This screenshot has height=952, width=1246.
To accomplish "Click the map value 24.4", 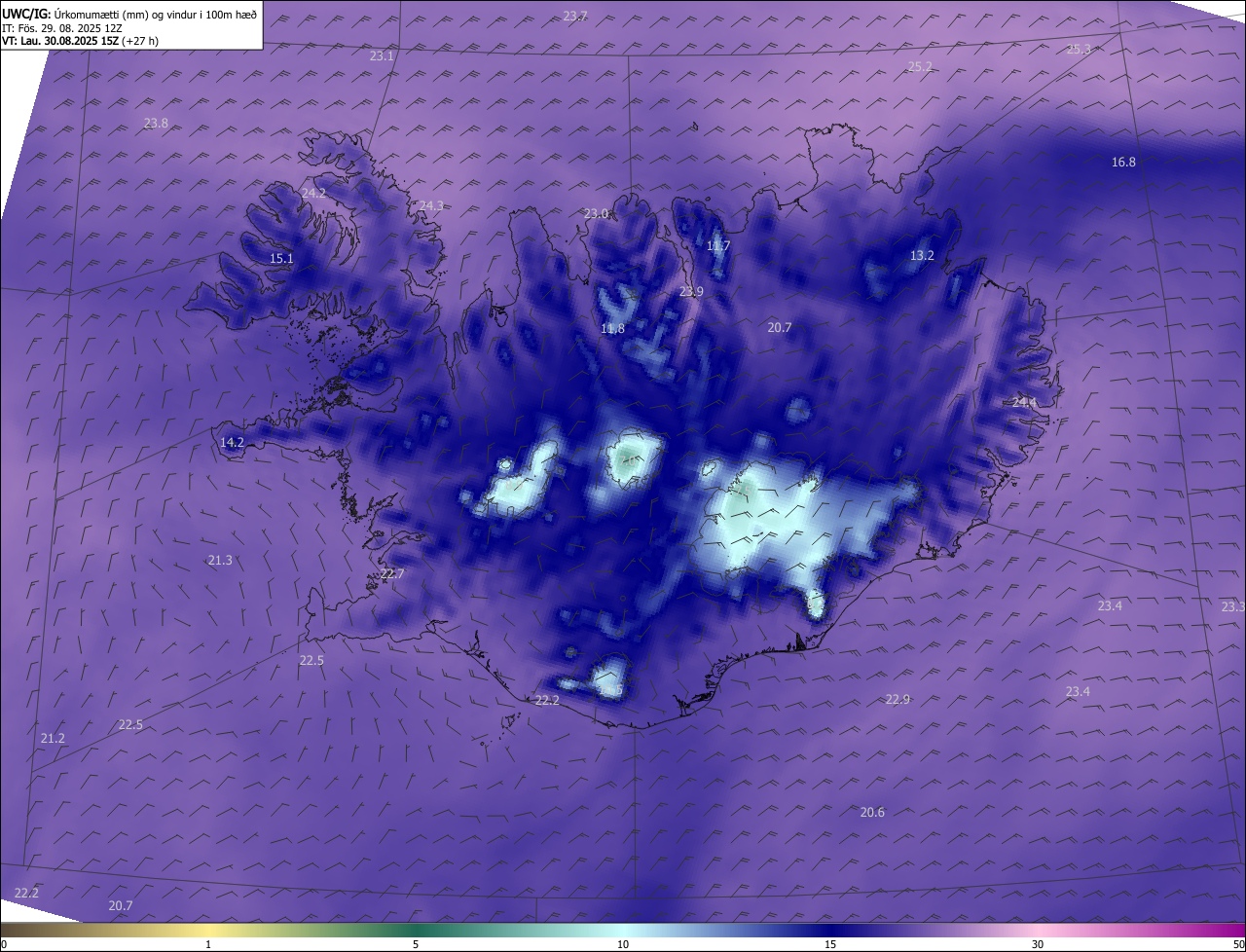I will pyautogui.click(x=1024, y=403).
